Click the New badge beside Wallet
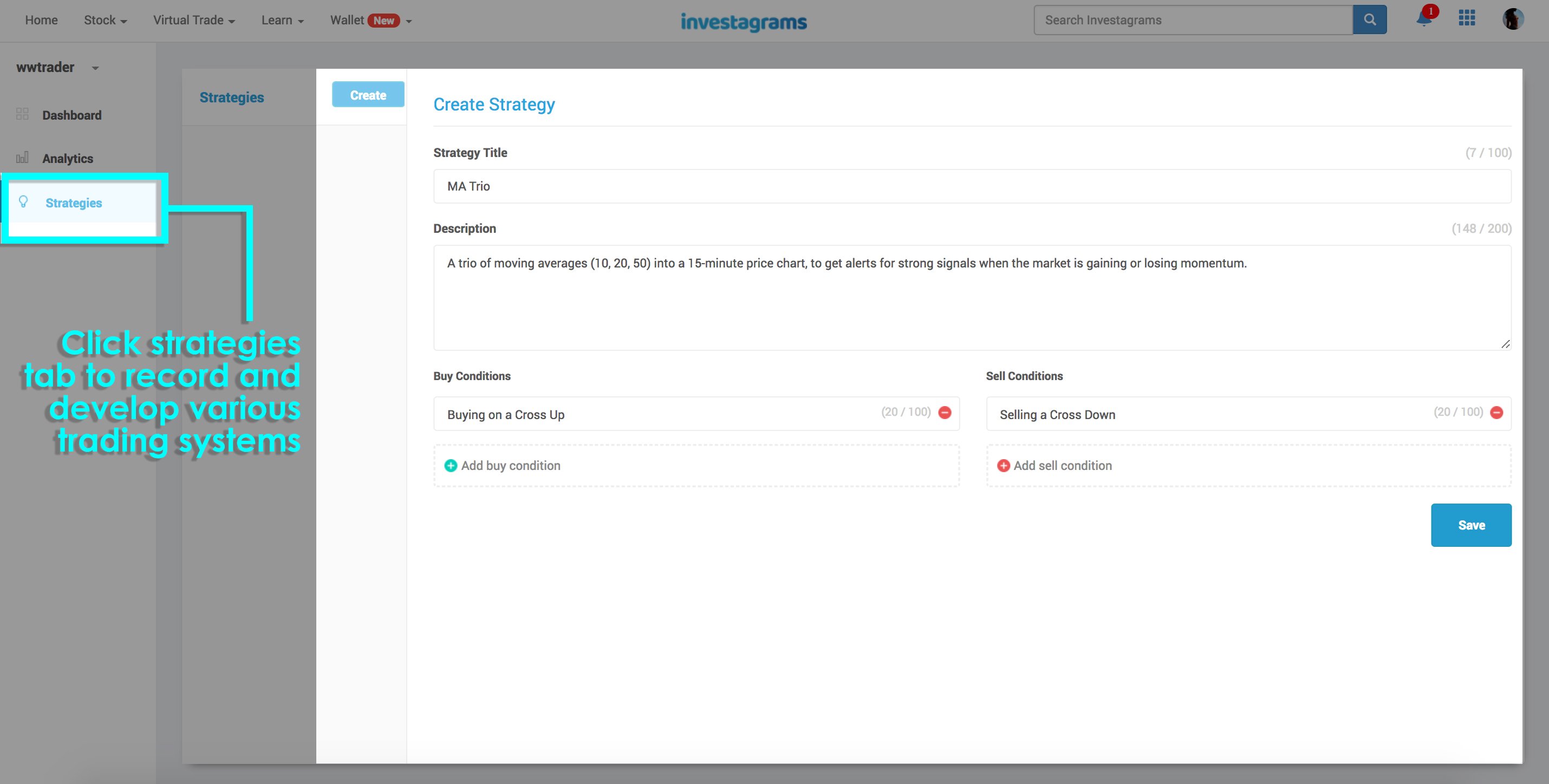The height and width of the screenshot is (784, 1549). click(383, 21)
